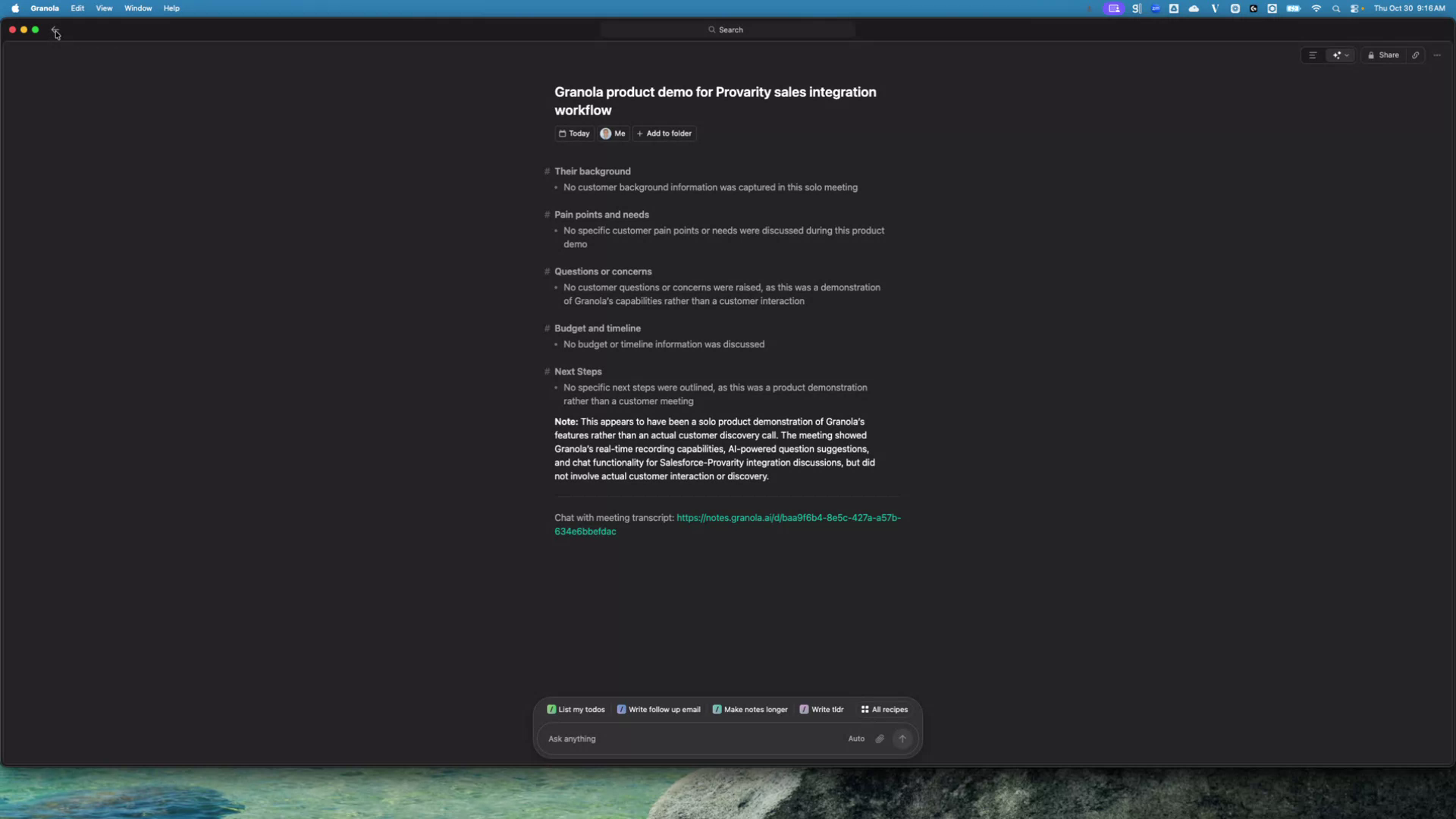Screen dimensions: 1456x819
Task: Click the 'Ask anything' input field
Action: click(682, 739)
